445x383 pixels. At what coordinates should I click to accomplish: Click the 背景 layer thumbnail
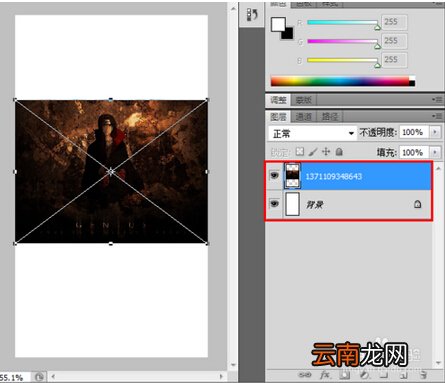[292, 203]
